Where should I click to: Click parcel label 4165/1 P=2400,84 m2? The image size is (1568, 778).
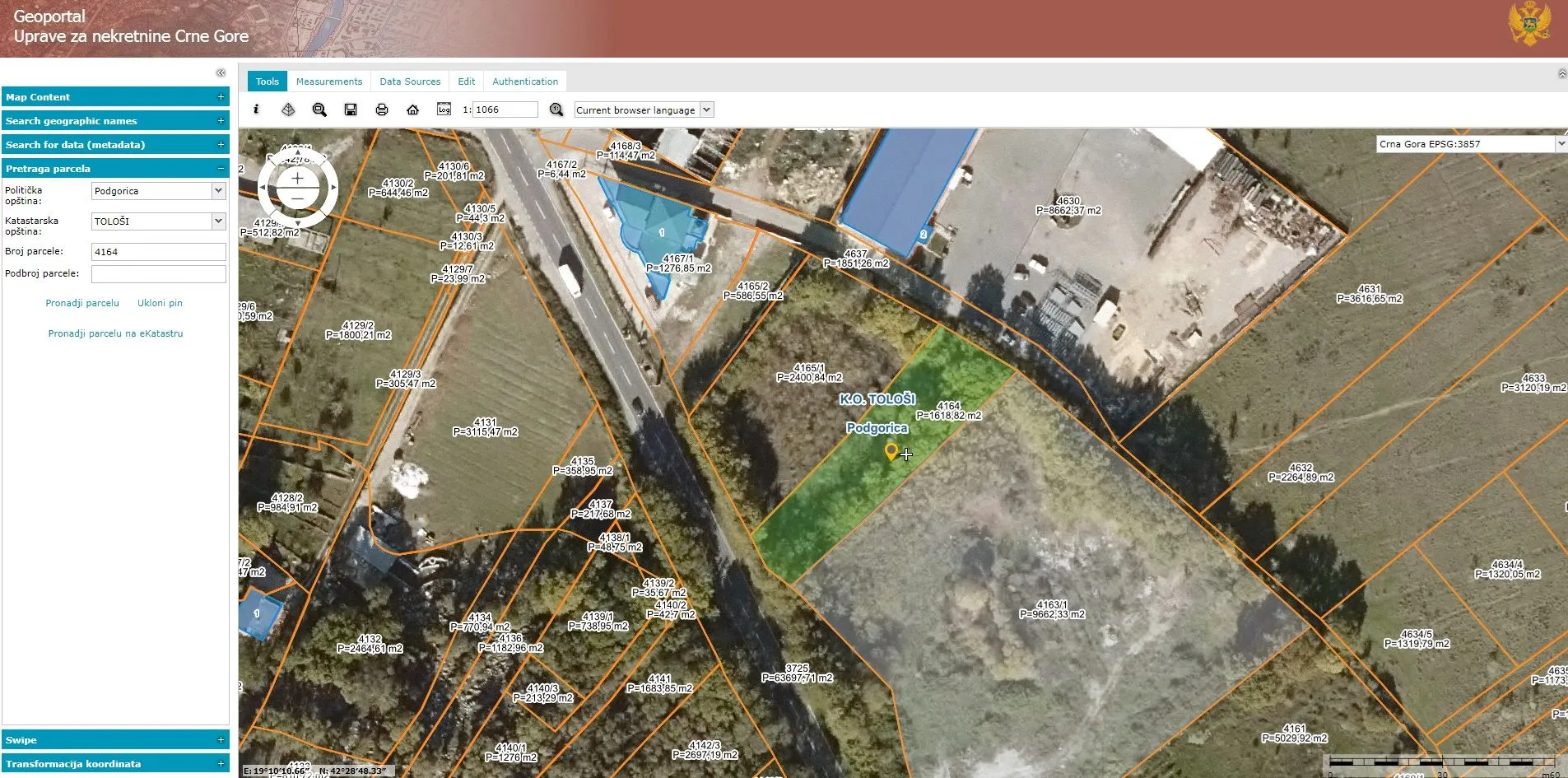point(809,373)
